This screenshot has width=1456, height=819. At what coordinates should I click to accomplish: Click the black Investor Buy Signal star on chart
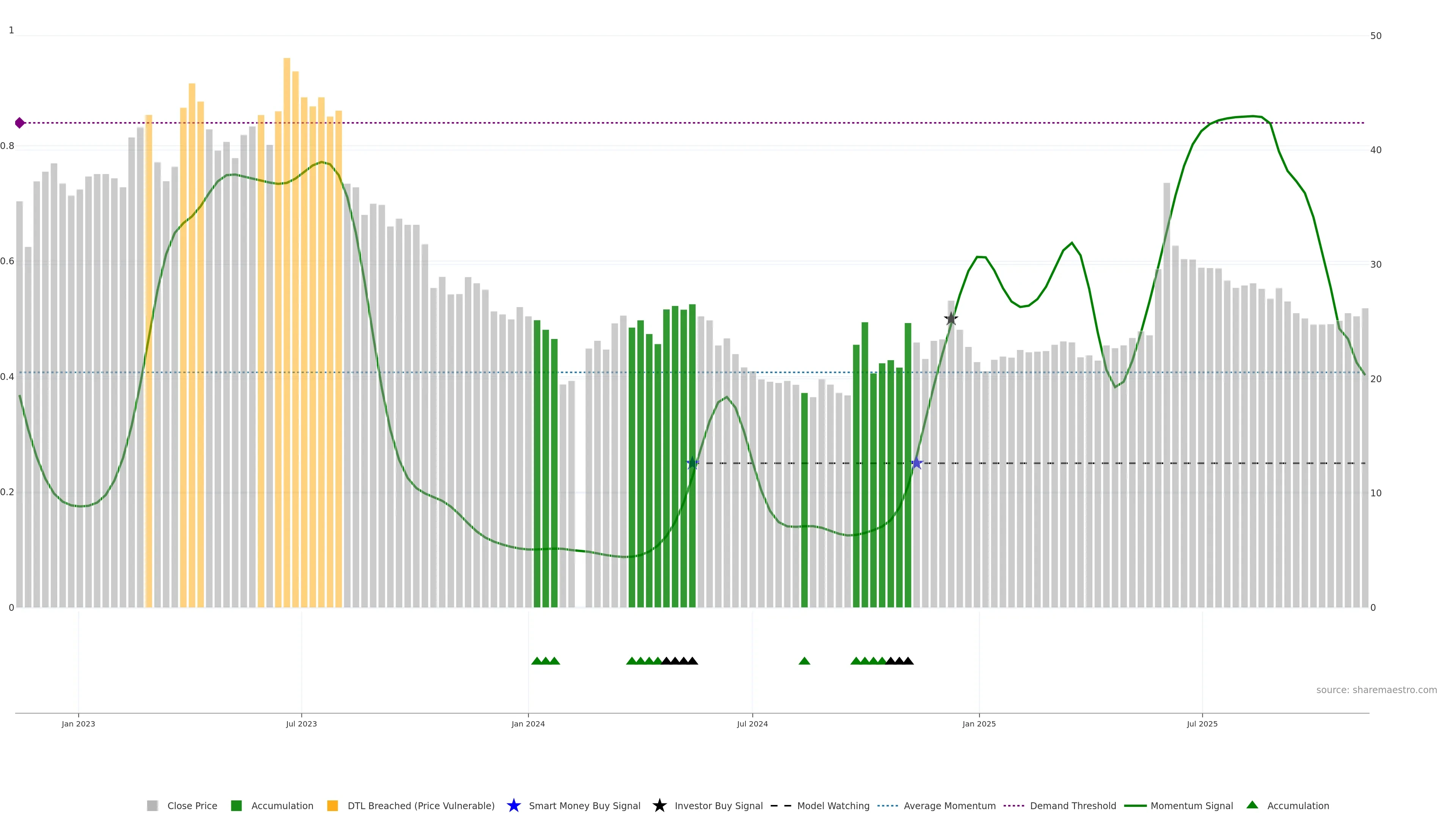[951, 319]
